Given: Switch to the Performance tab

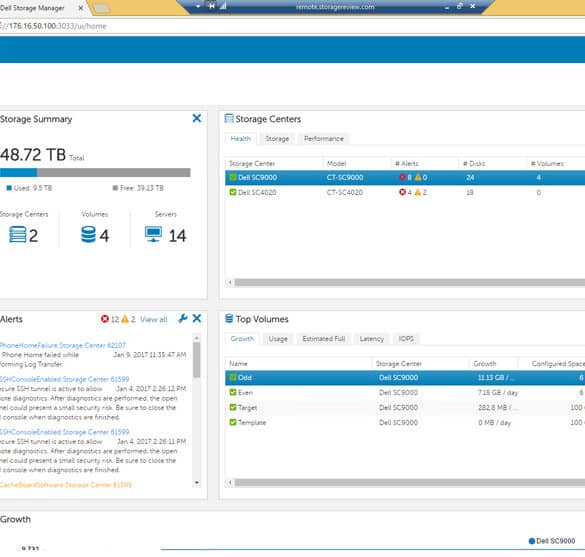Looking at the screenshot, I should point(324,139).
